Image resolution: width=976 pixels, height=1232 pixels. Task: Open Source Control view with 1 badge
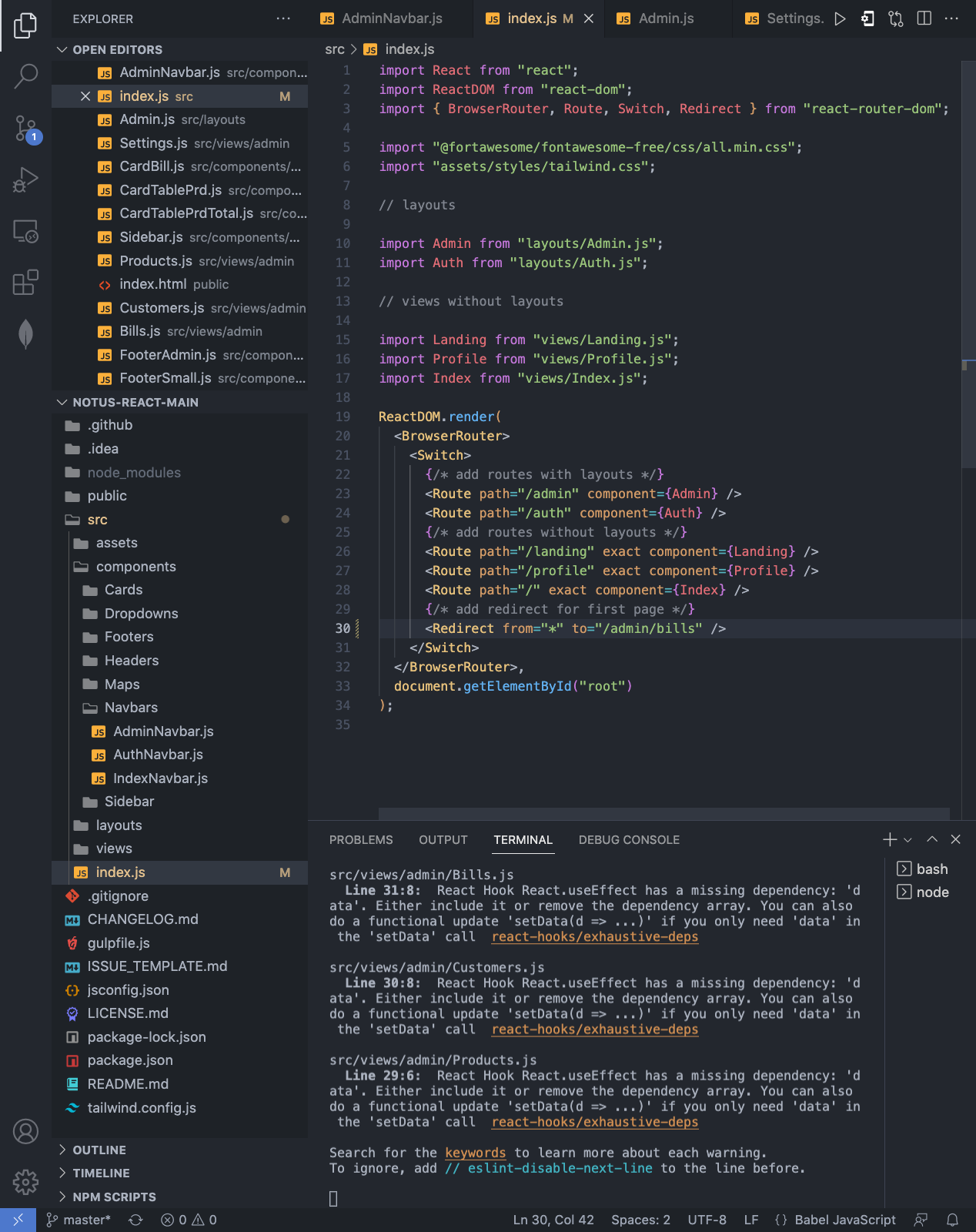[25, 129]
